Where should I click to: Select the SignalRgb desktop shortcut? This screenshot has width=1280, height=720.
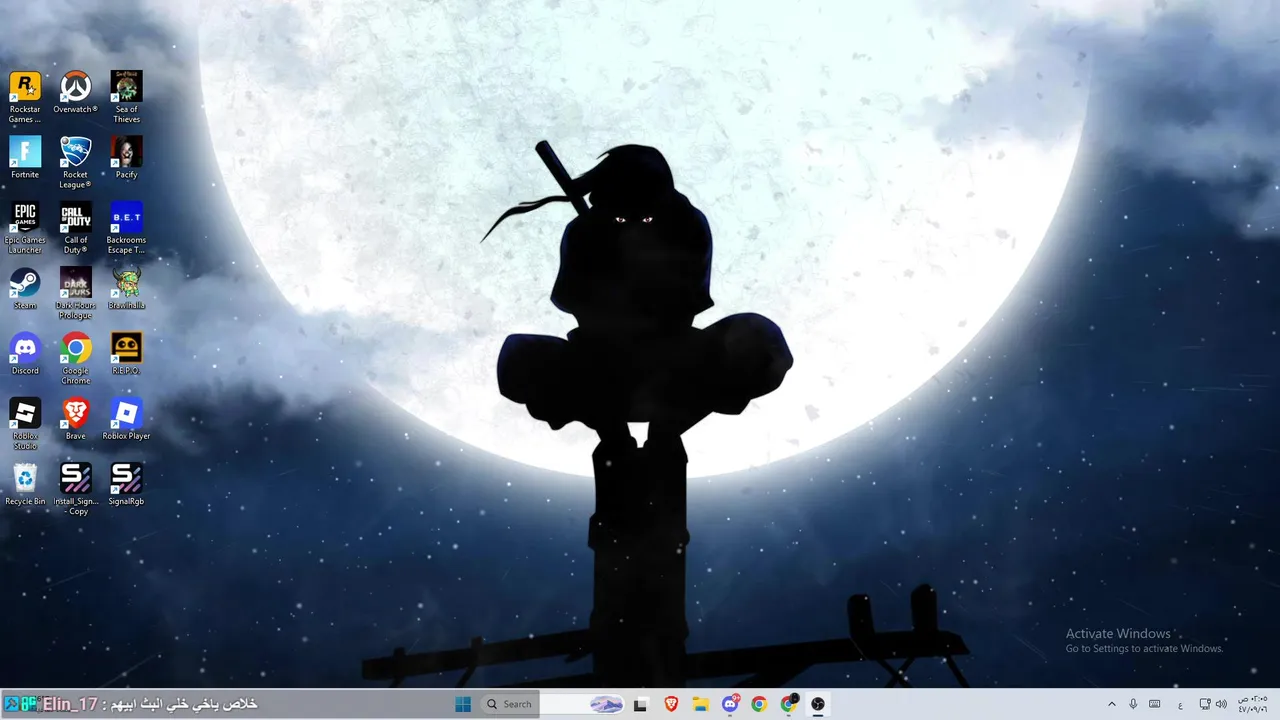pos(126,484)
